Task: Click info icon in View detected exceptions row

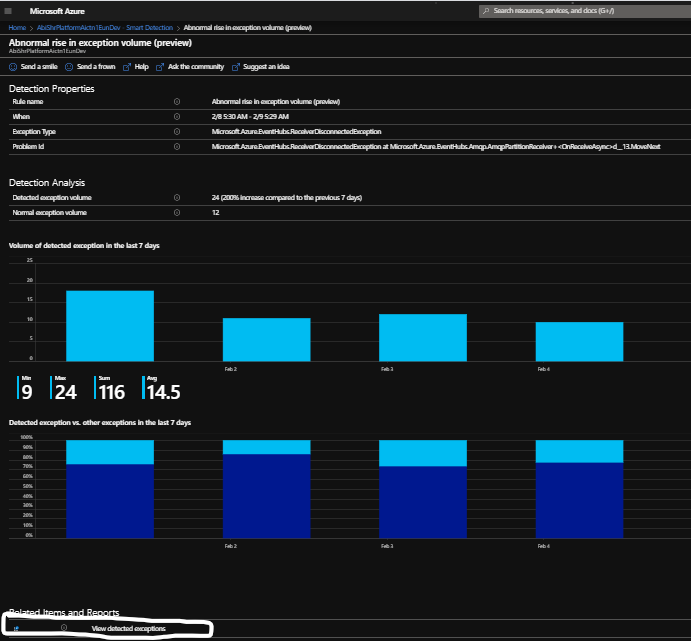Action: point(64,627)
